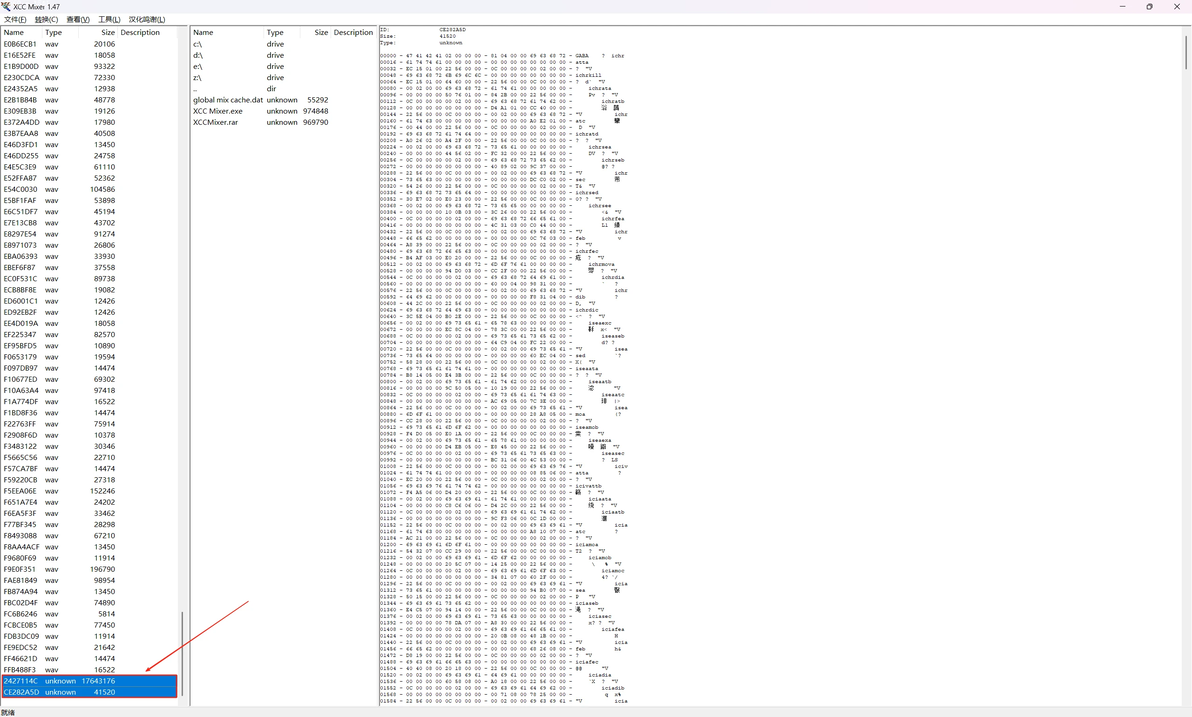
Task: Select the e:\ drive entry
Action: coord(261,67)
